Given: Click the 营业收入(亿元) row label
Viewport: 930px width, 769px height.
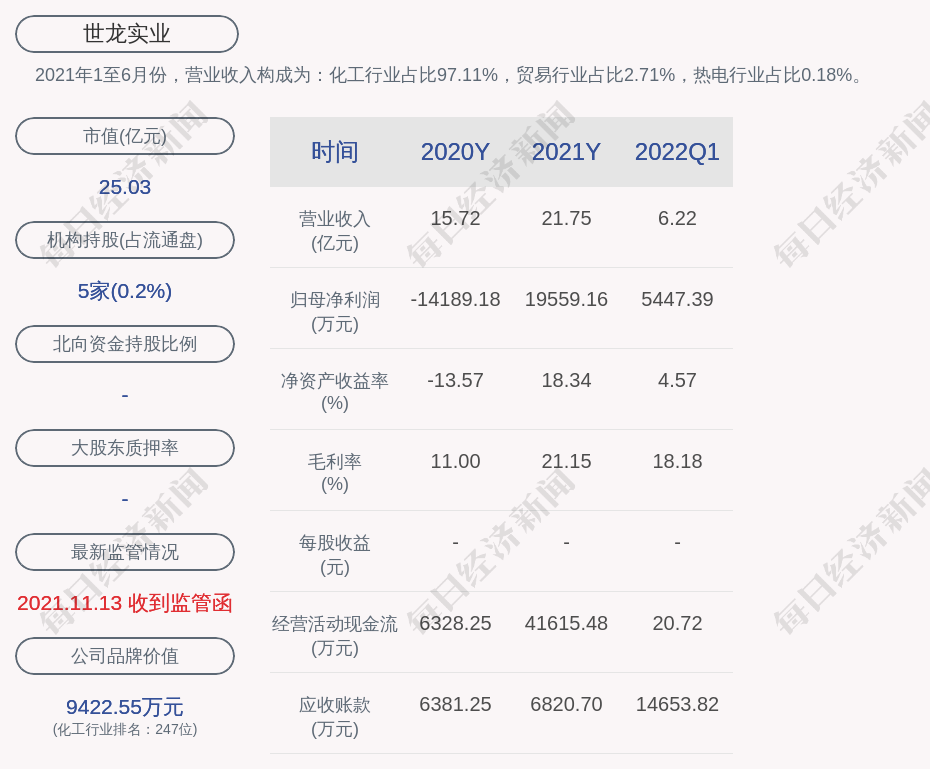Looking at the screenshot, I should pos(335,231).
